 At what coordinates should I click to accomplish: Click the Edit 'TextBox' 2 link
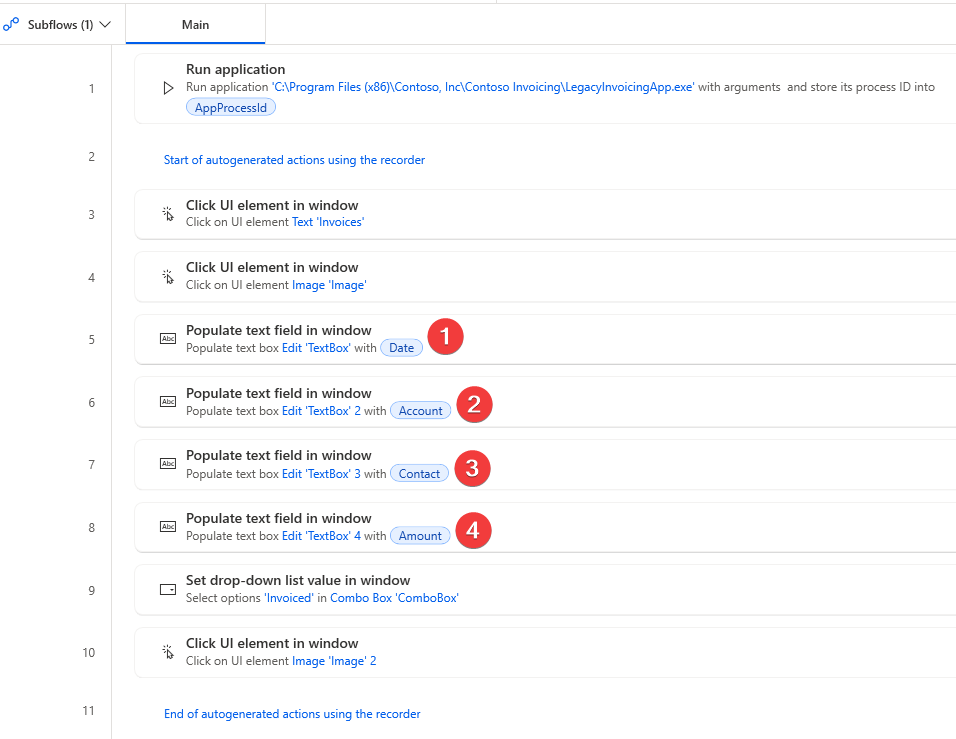tap(321, 411)
